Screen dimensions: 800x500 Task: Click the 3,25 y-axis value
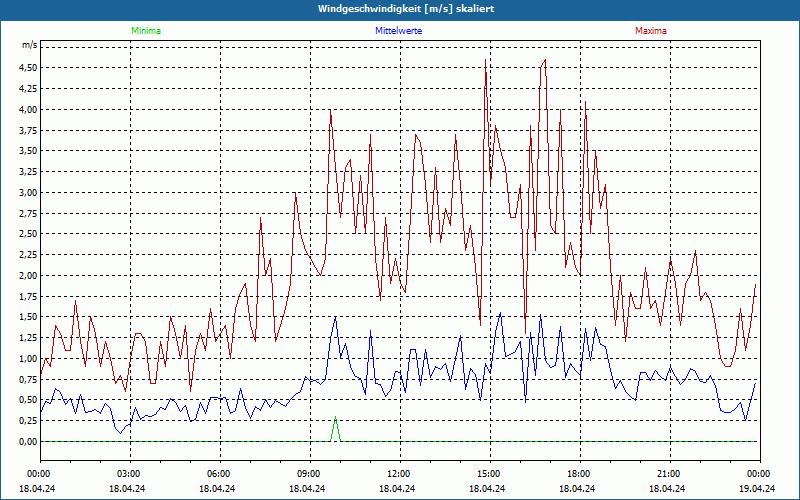click(28, 172)
